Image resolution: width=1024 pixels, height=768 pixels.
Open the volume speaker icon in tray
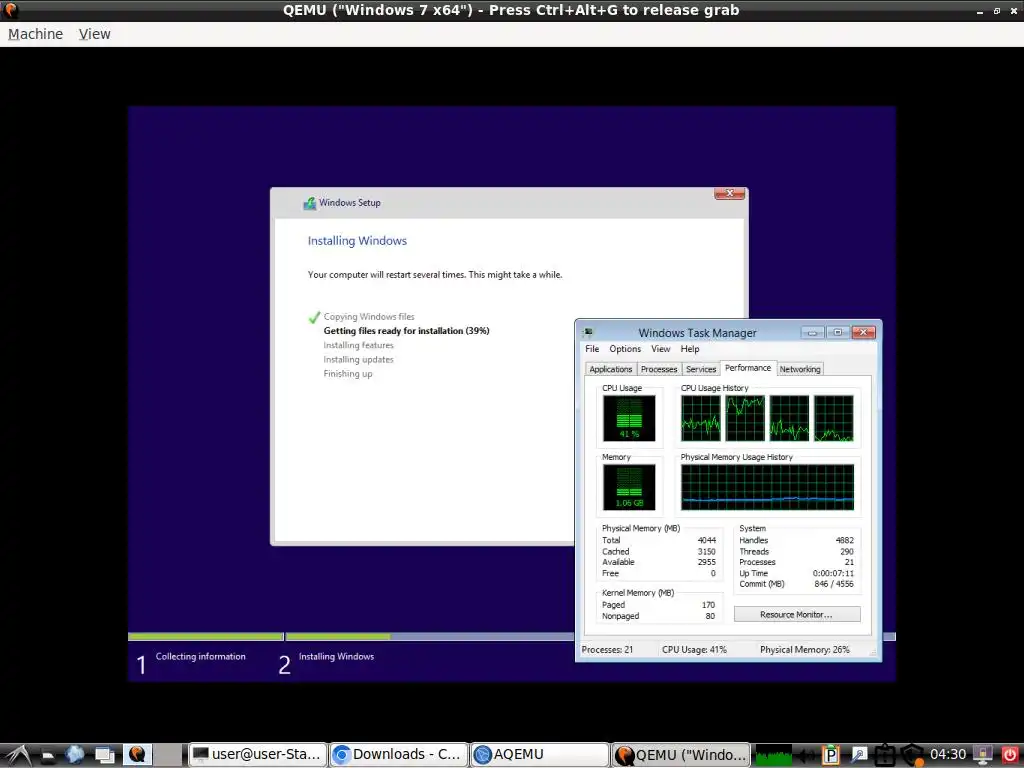tap(807, 756)
